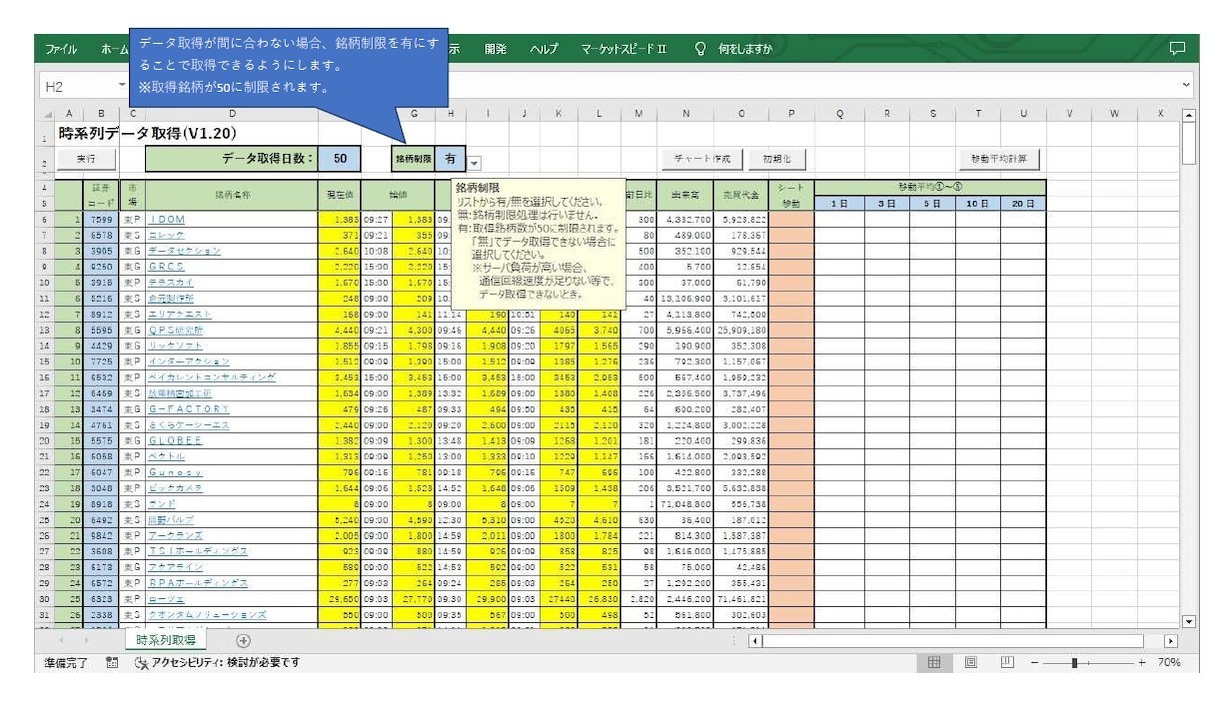Viewport: 1220px width, 704px height.
Task: Click the vertical scrollbar up arrow
Action: 1188,115
